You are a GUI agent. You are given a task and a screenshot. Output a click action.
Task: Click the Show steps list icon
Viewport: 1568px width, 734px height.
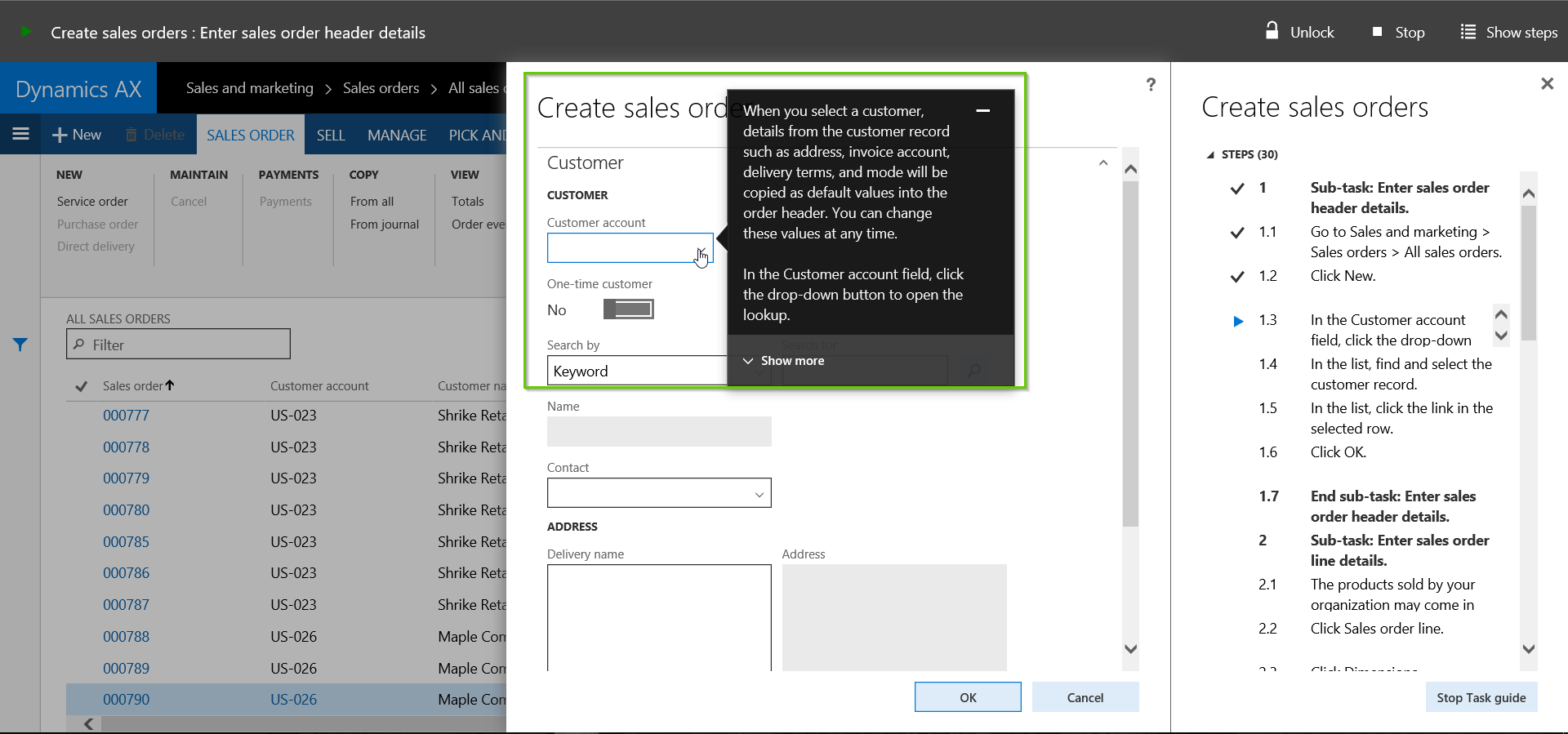click(x=1468, y=33)
